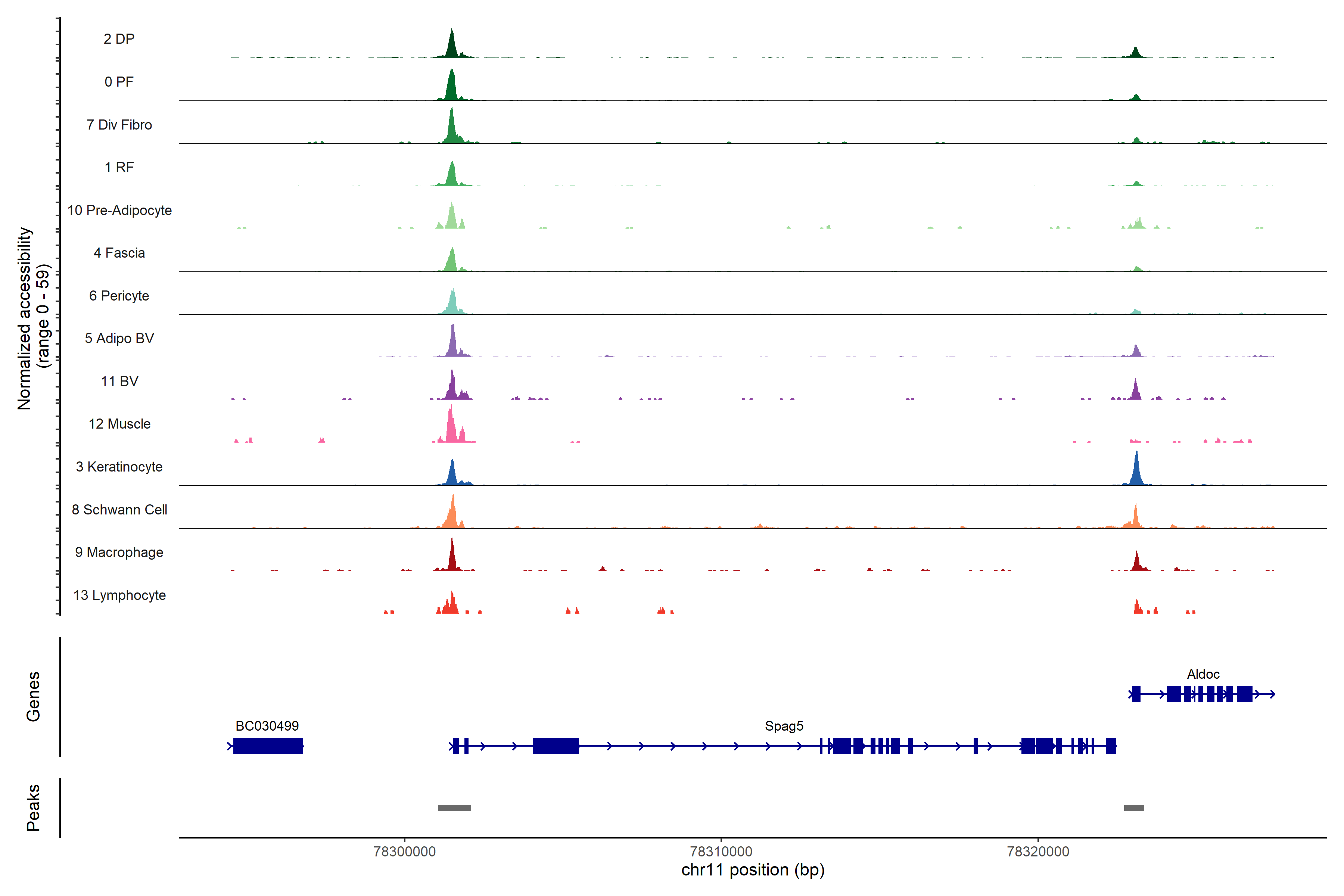1344x896 pixels.
Task: Select the right gray peak bar
Action: [x=1134, y=808]
